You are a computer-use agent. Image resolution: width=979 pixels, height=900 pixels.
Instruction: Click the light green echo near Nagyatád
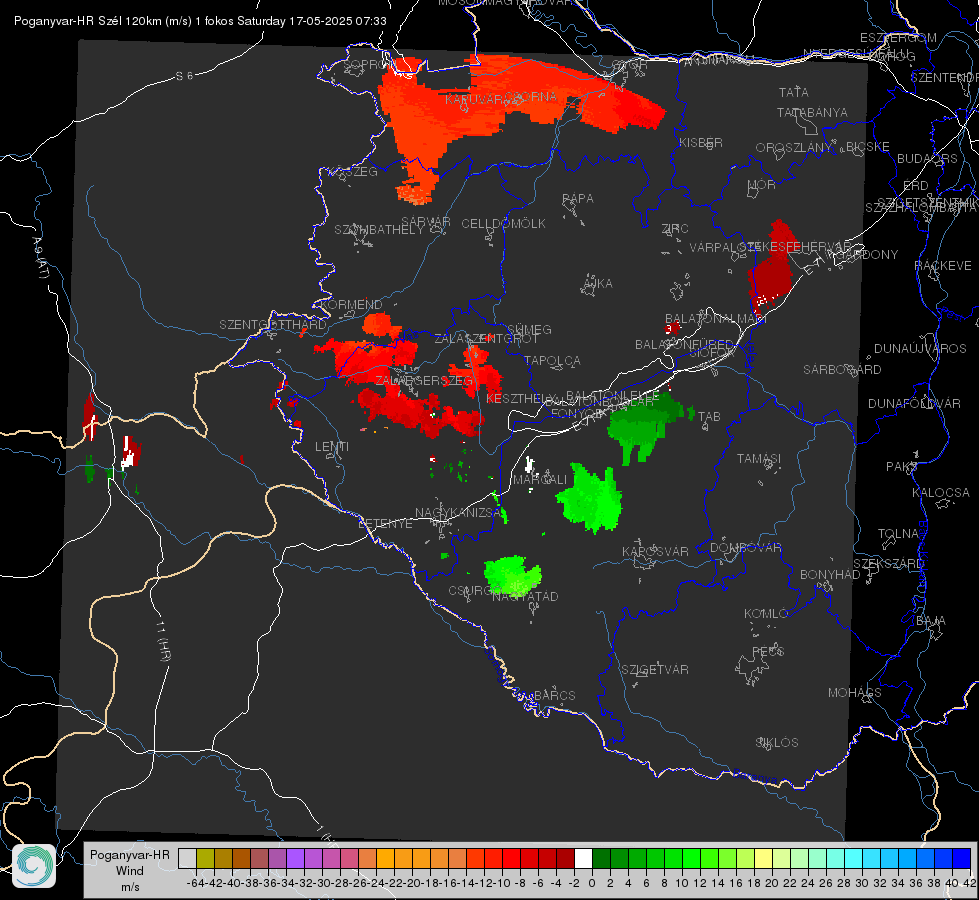(512, 575)
